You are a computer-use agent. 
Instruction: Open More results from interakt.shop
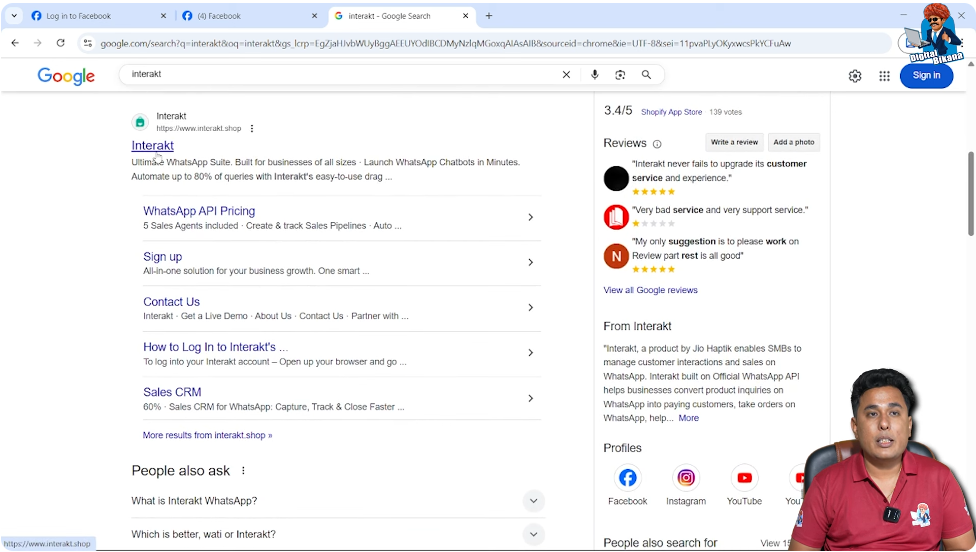[x=207, y=435]
